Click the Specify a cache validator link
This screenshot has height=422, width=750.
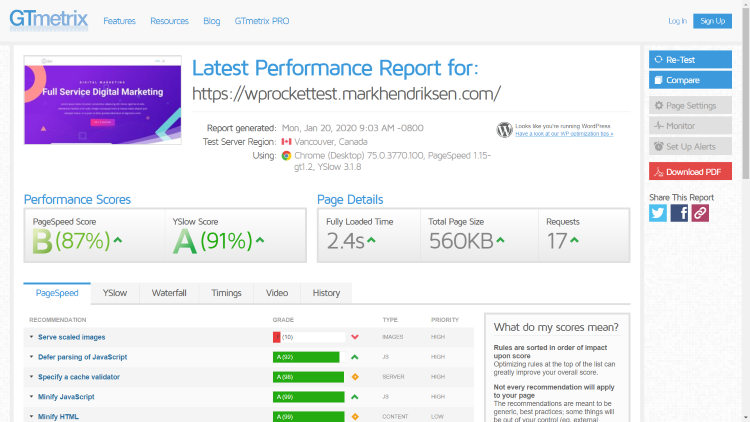tap(79, 377)
